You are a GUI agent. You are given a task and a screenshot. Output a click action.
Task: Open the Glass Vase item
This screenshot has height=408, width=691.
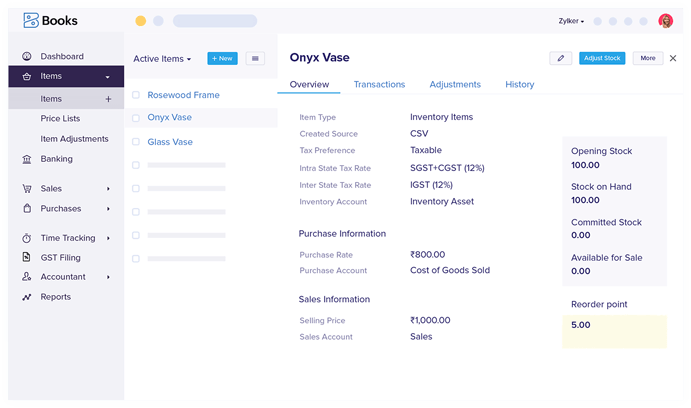170,142
